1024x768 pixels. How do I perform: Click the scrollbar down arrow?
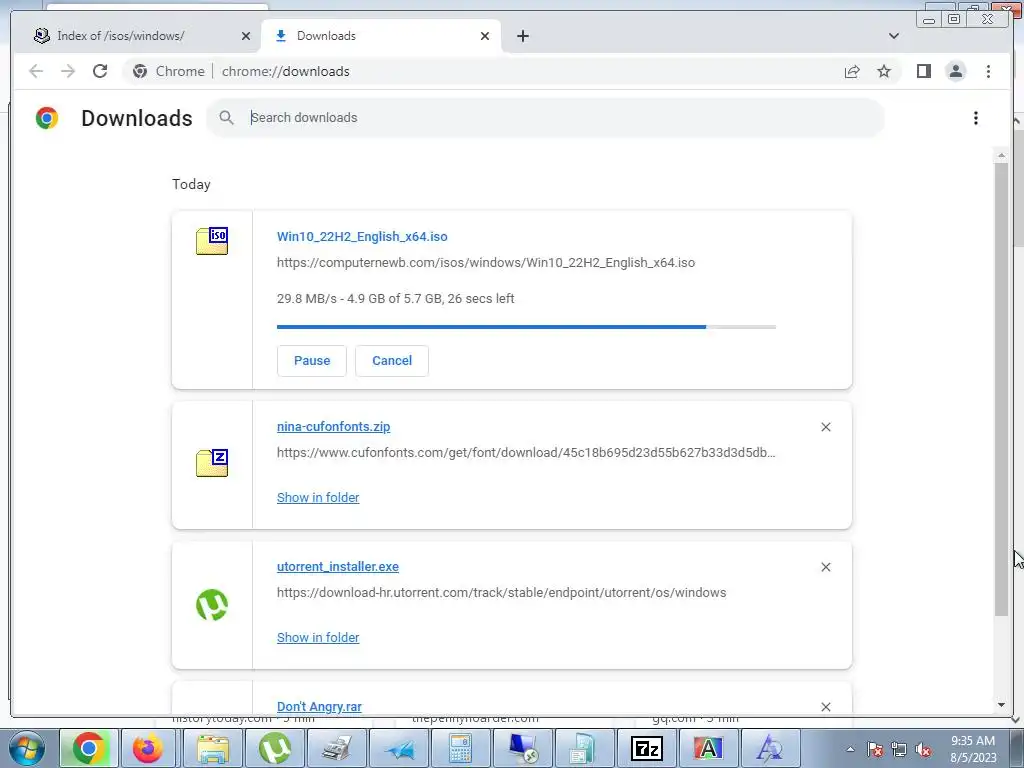(1001, 705)
